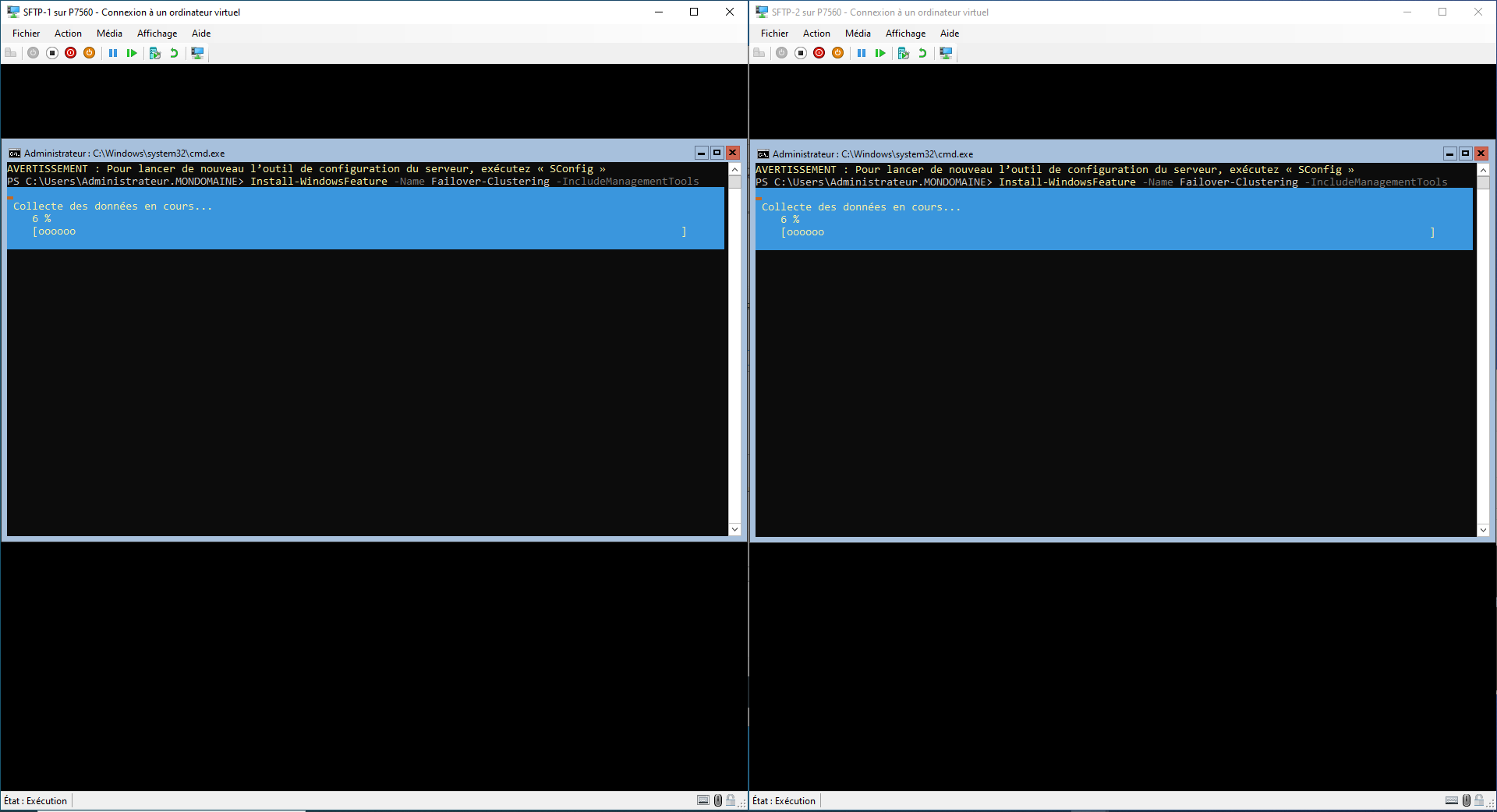Click orange Save state icon in SFTP-1 toolbar
The image size is (1497, 812).
(90, 53)
